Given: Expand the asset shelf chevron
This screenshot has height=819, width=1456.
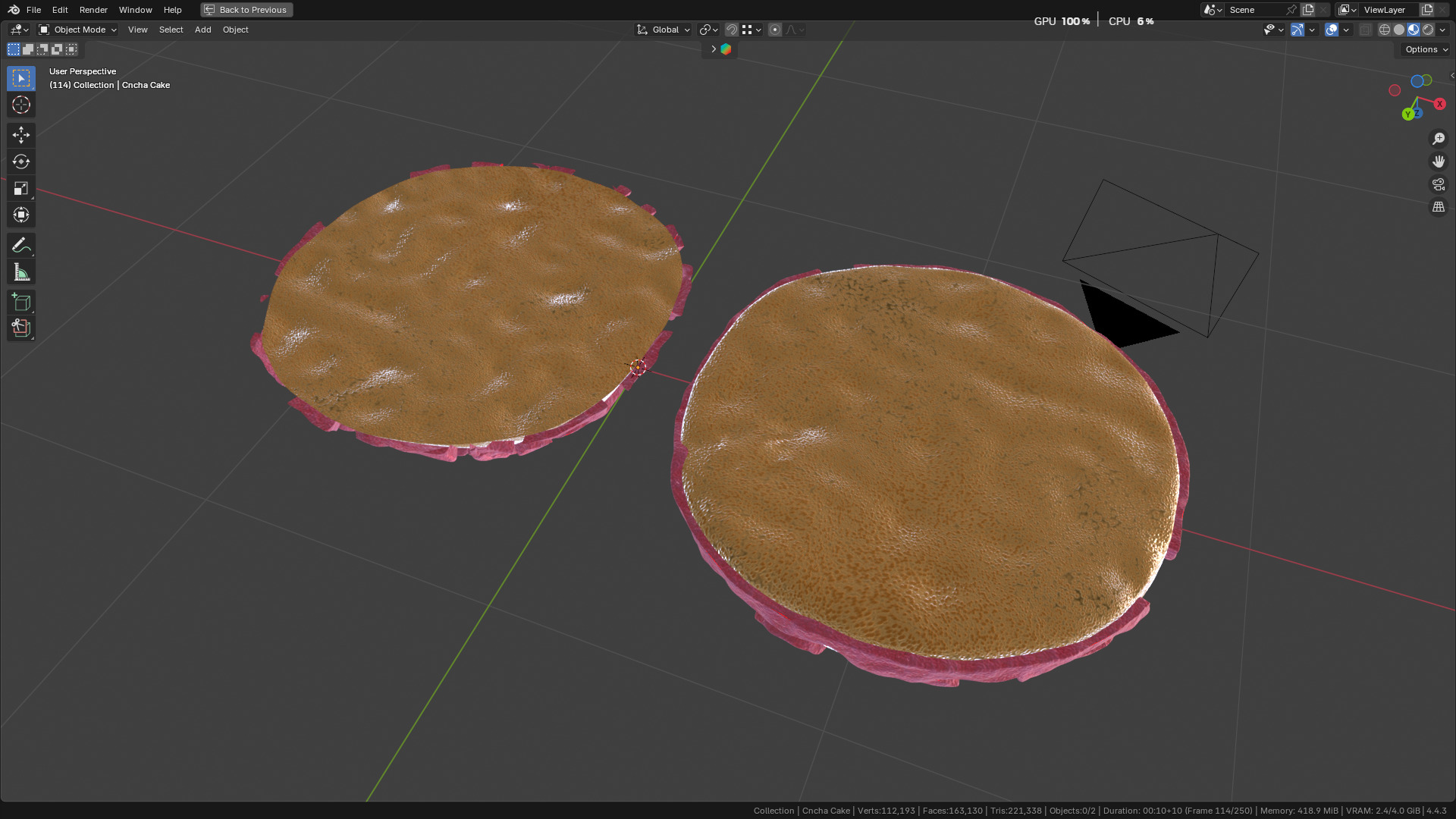Looking at the screenshot, I should (713, 49).
